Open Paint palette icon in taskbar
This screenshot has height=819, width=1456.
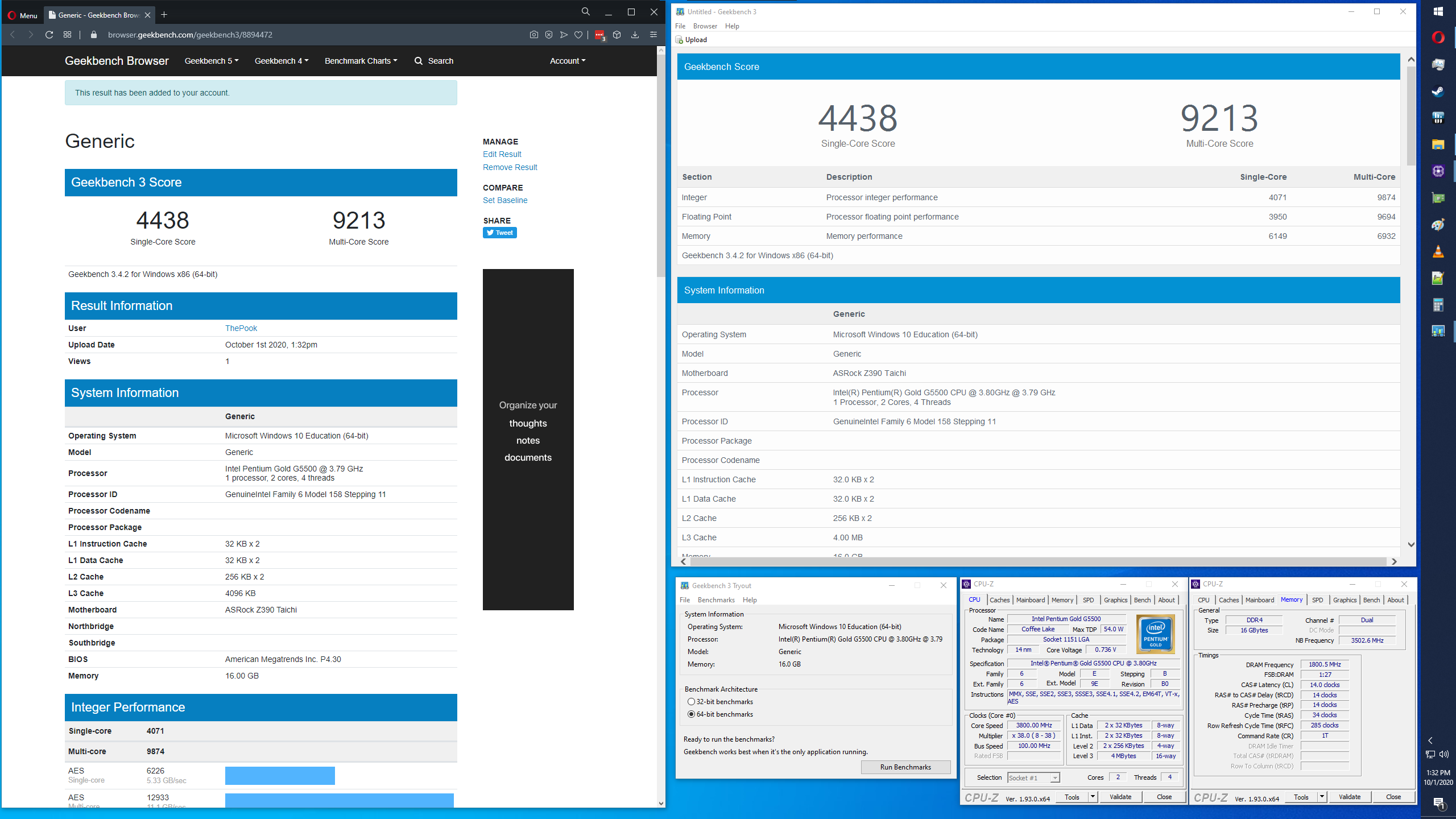click(1438, 225)
